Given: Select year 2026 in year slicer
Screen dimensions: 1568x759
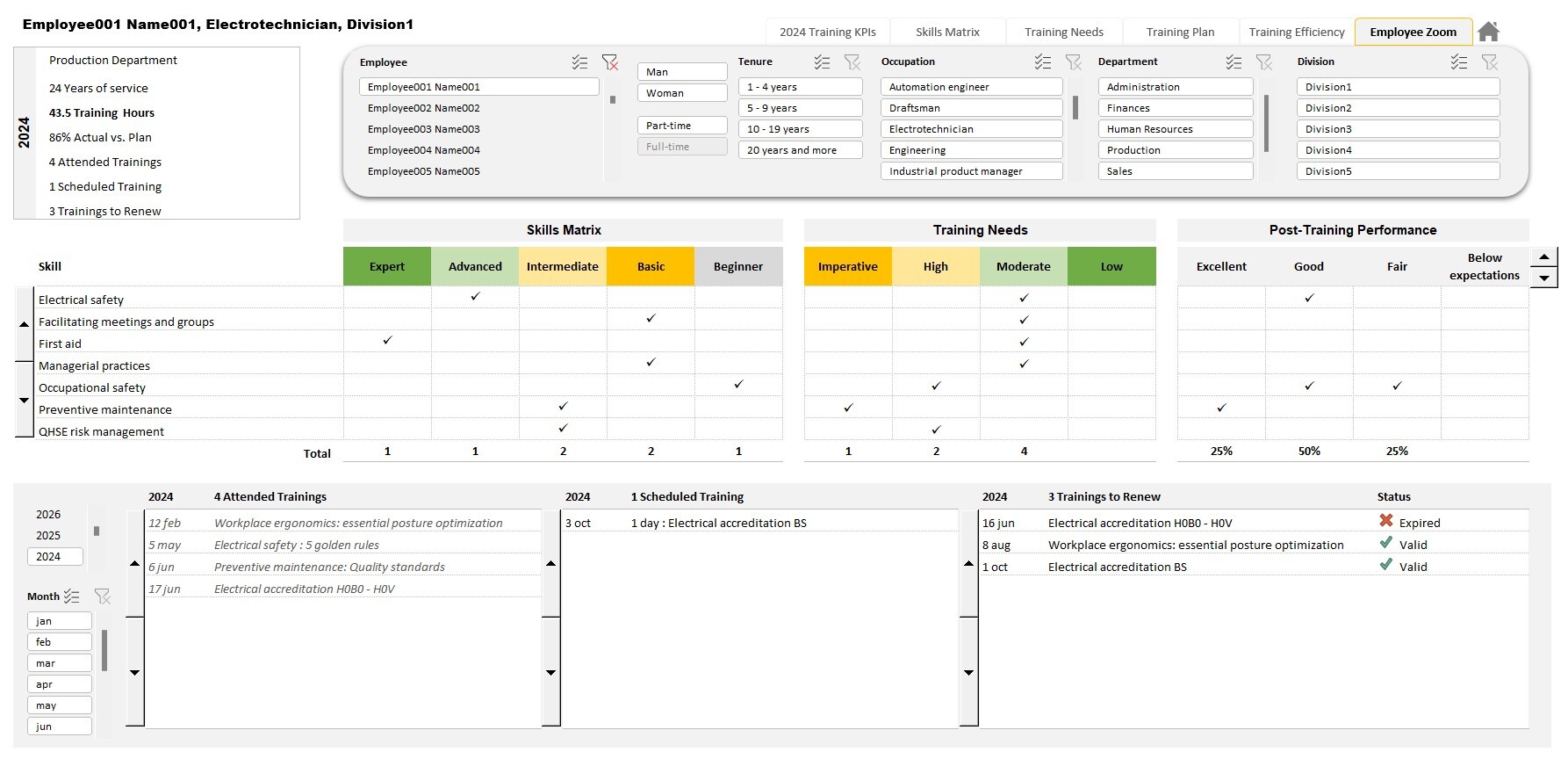Looking at the screenshot, I should 55,515.
